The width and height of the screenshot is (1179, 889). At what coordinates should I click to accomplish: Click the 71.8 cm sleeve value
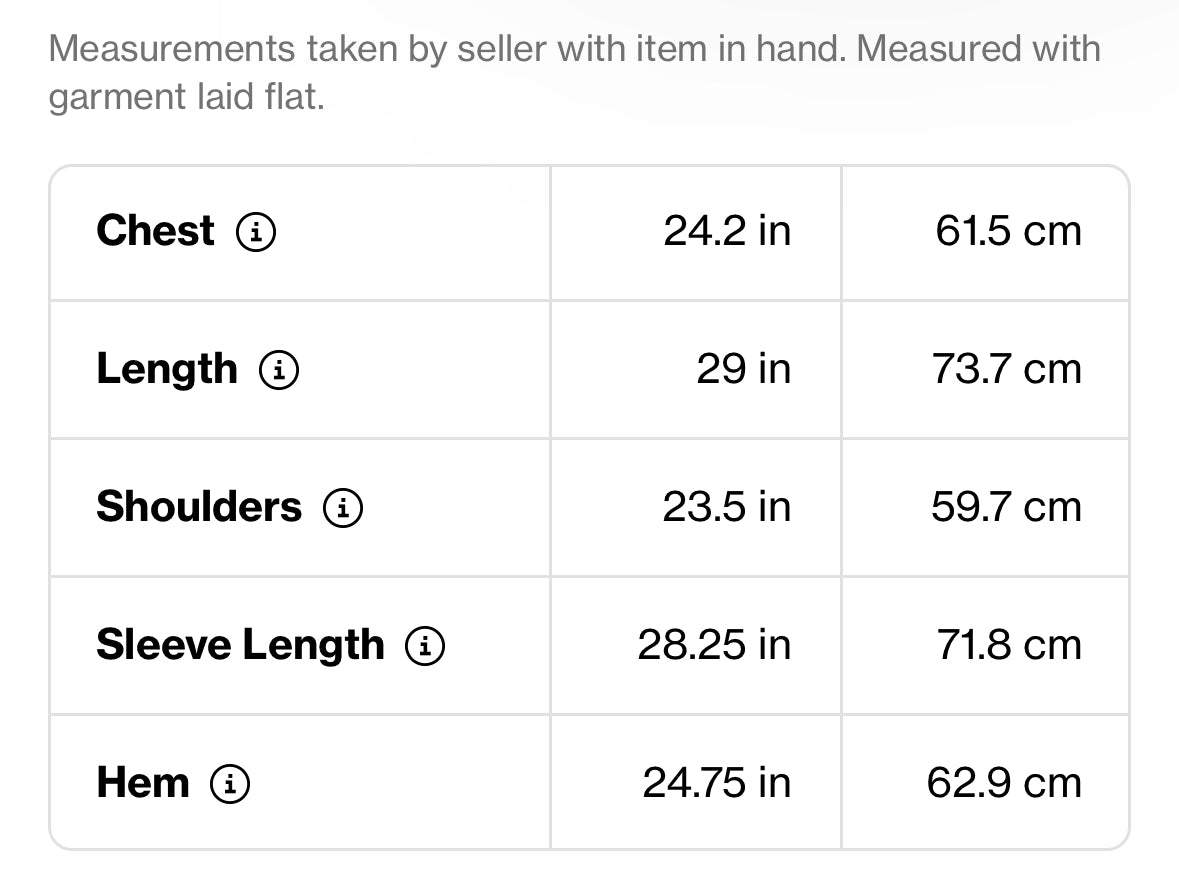(1009, 645)
